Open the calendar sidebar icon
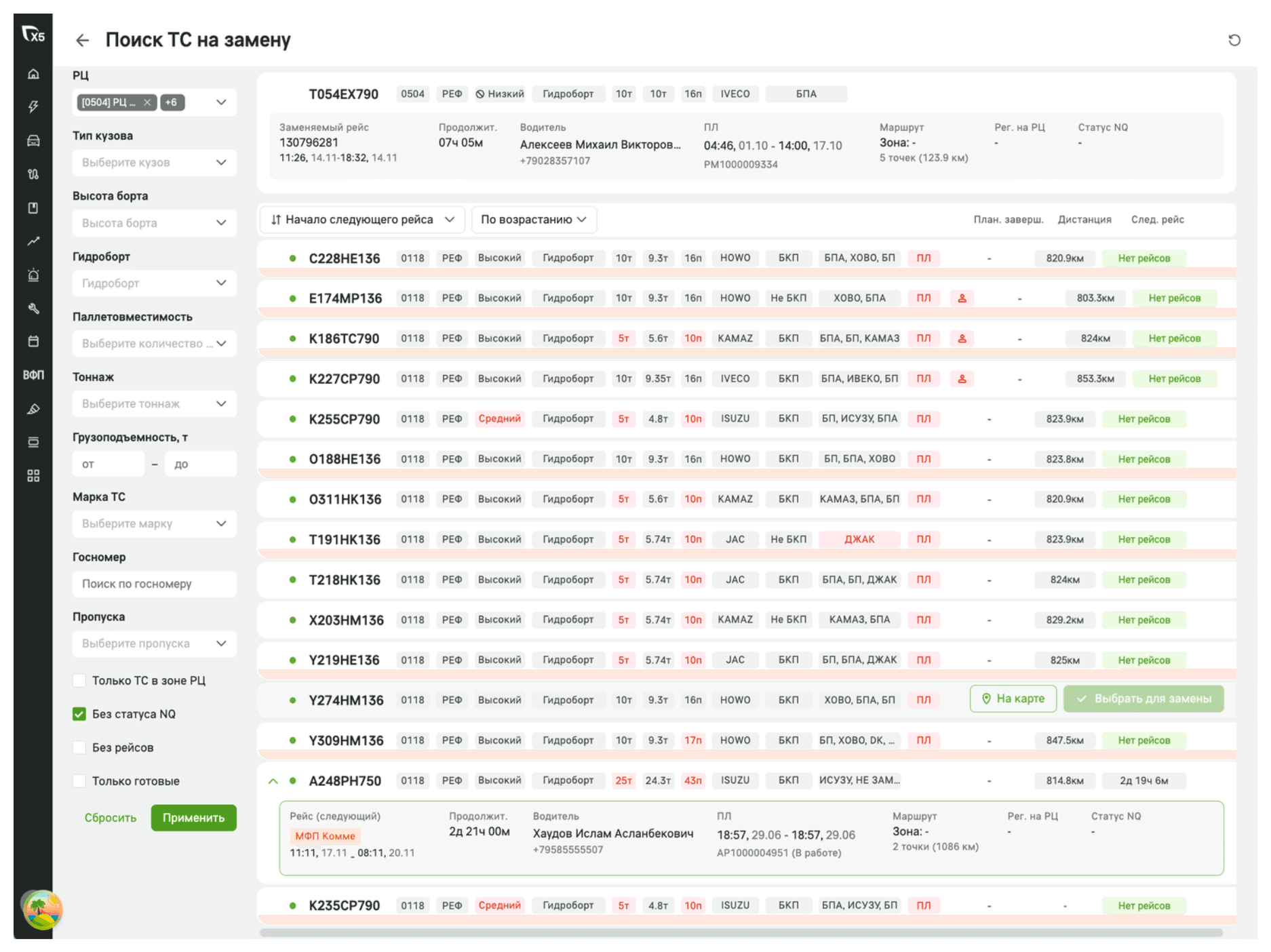The image size is (1271, 952). tap(33, 342)
